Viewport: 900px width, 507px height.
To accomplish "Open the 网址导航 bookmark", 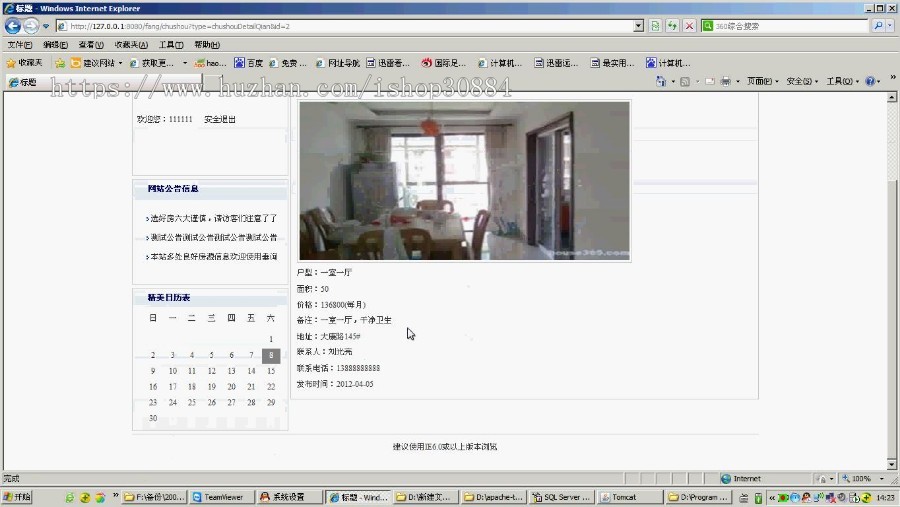I will click(x=337, y=63).
